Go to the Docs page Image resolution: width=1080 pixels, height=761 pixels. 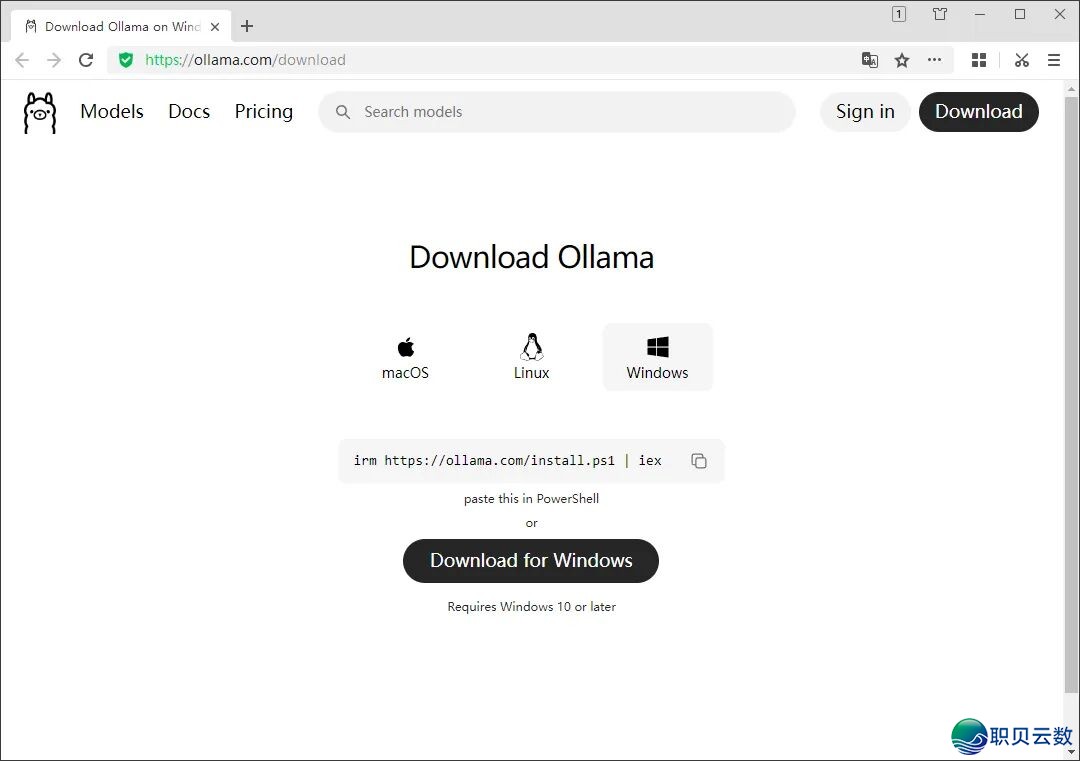coord(189,112)
